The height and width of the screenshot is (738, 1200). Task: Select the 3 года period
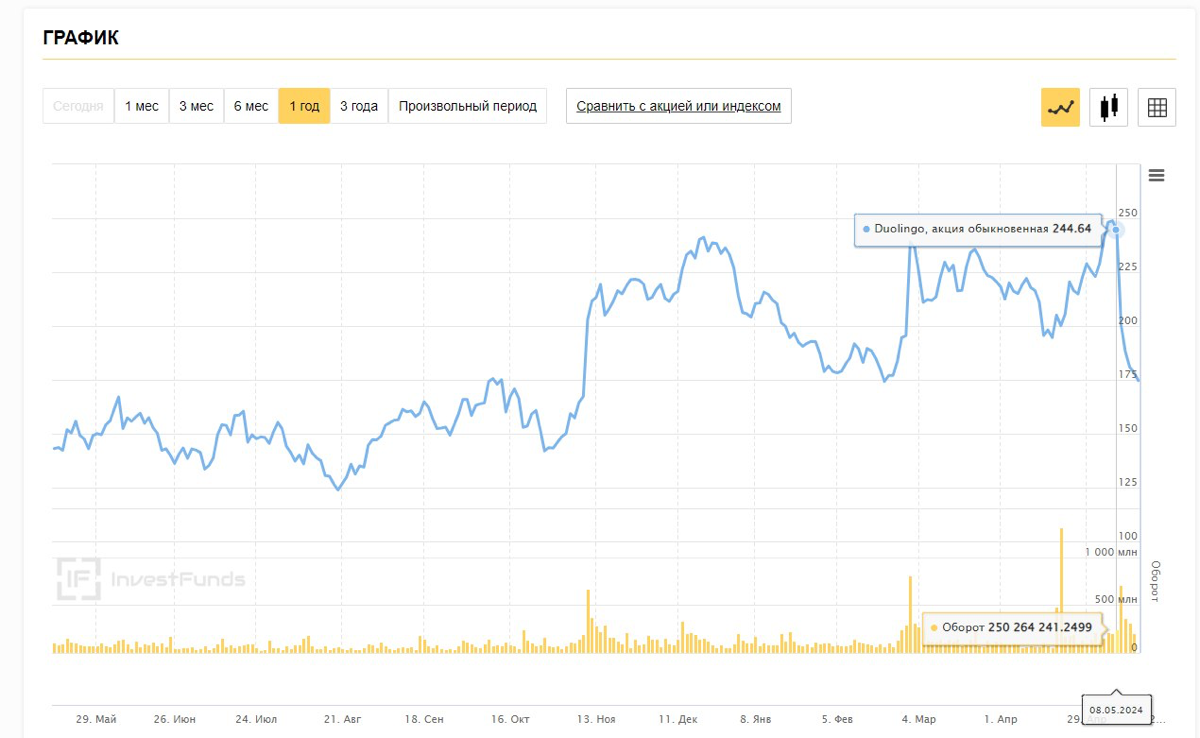(359, 106)
